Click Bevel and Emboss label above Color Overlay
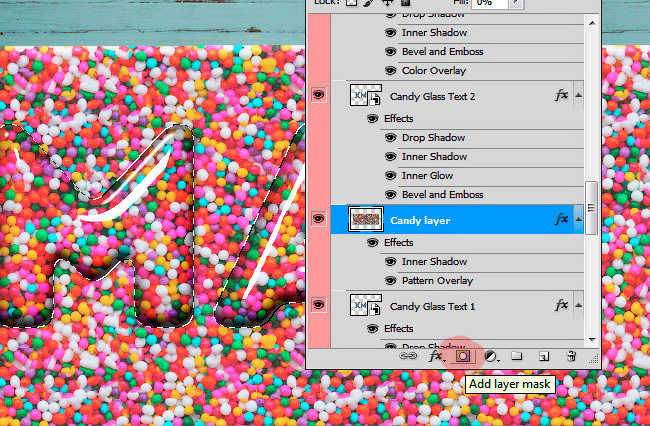Image resolution: width=650 pixels, height=426 pixels. [442, 52]
